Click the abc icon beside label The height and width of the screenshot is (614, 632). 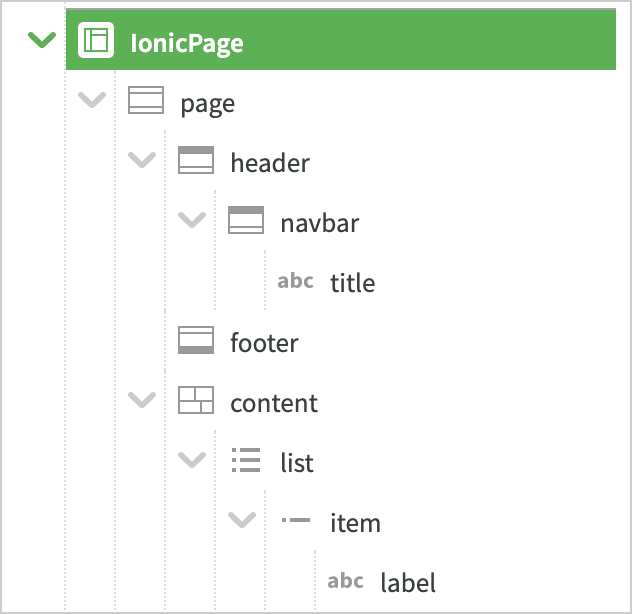coord(346,582)
